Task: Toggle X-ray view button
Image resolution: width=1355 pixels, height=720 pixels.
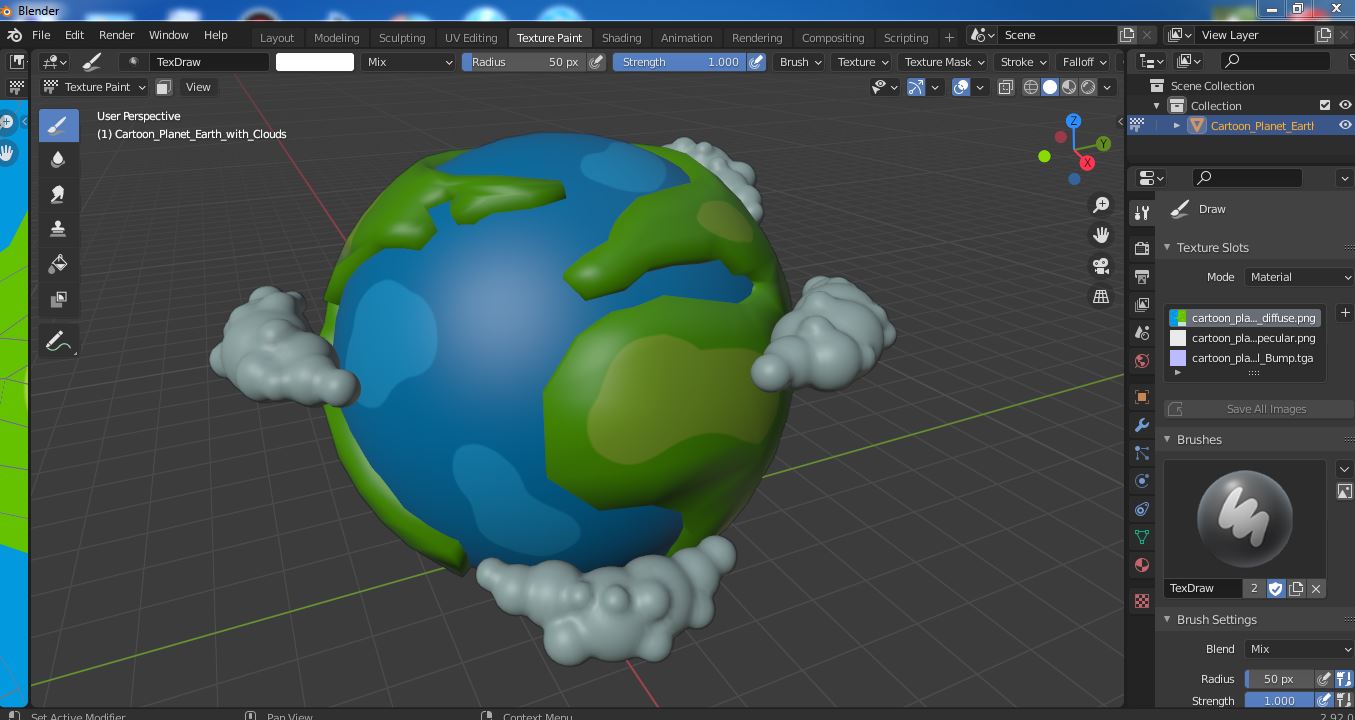Action: (1005, 87)
